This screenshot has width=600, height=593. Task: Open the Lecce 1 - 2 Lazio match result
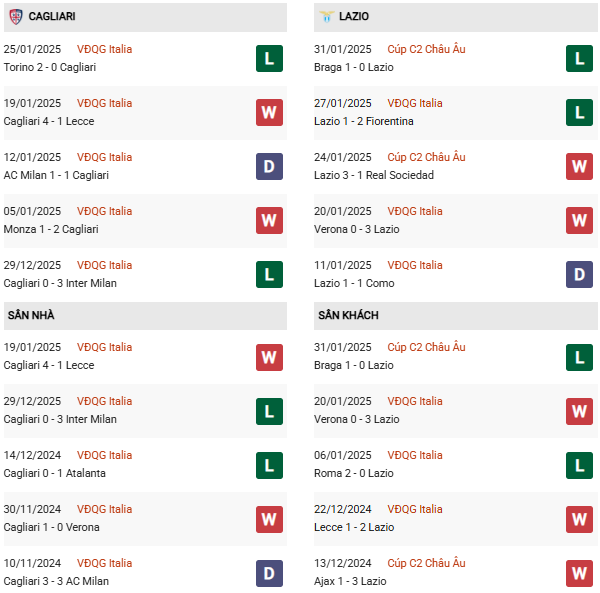coord(354,527)
